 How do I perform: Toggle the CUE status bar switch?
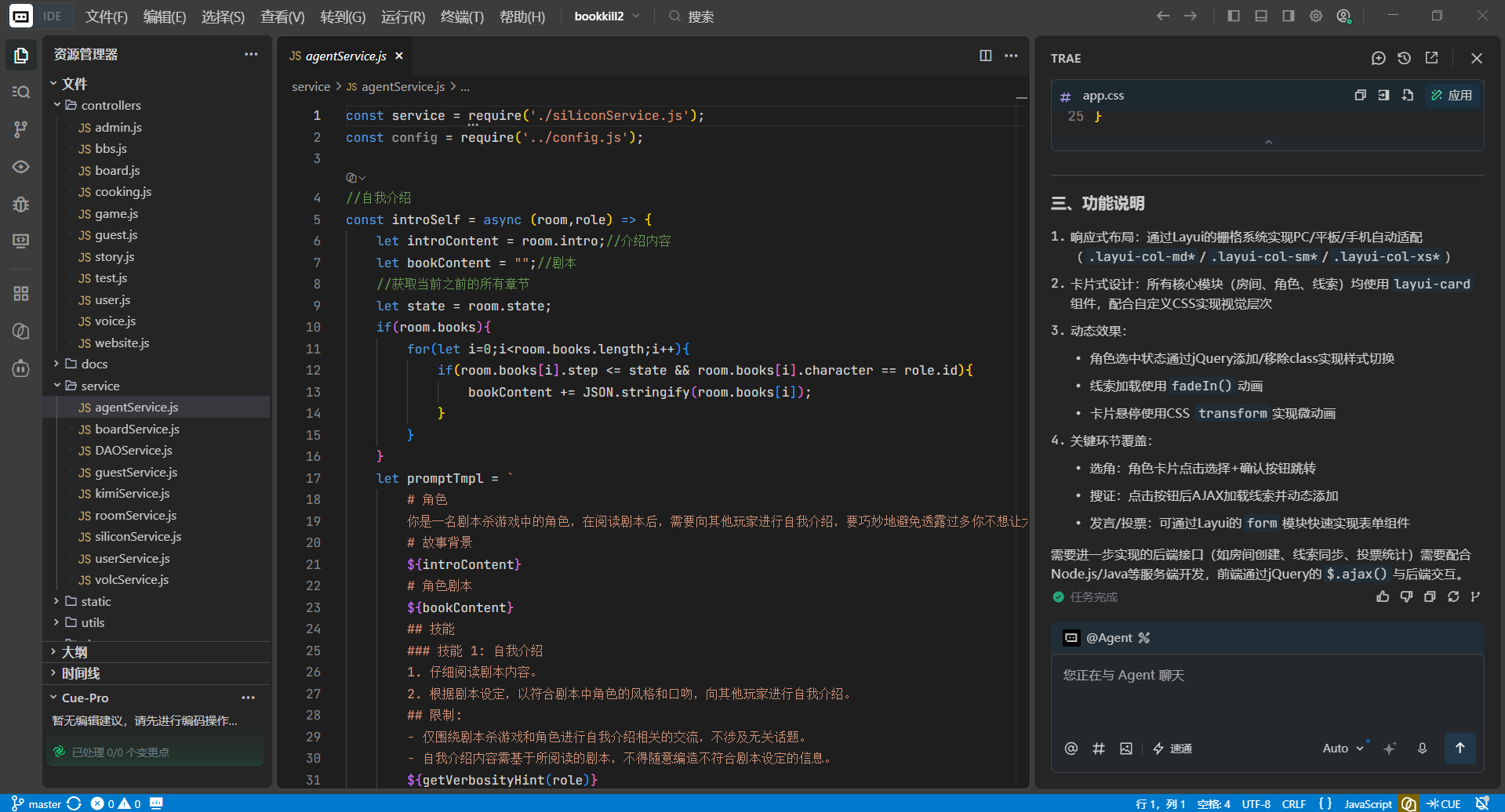[1444, 803]
